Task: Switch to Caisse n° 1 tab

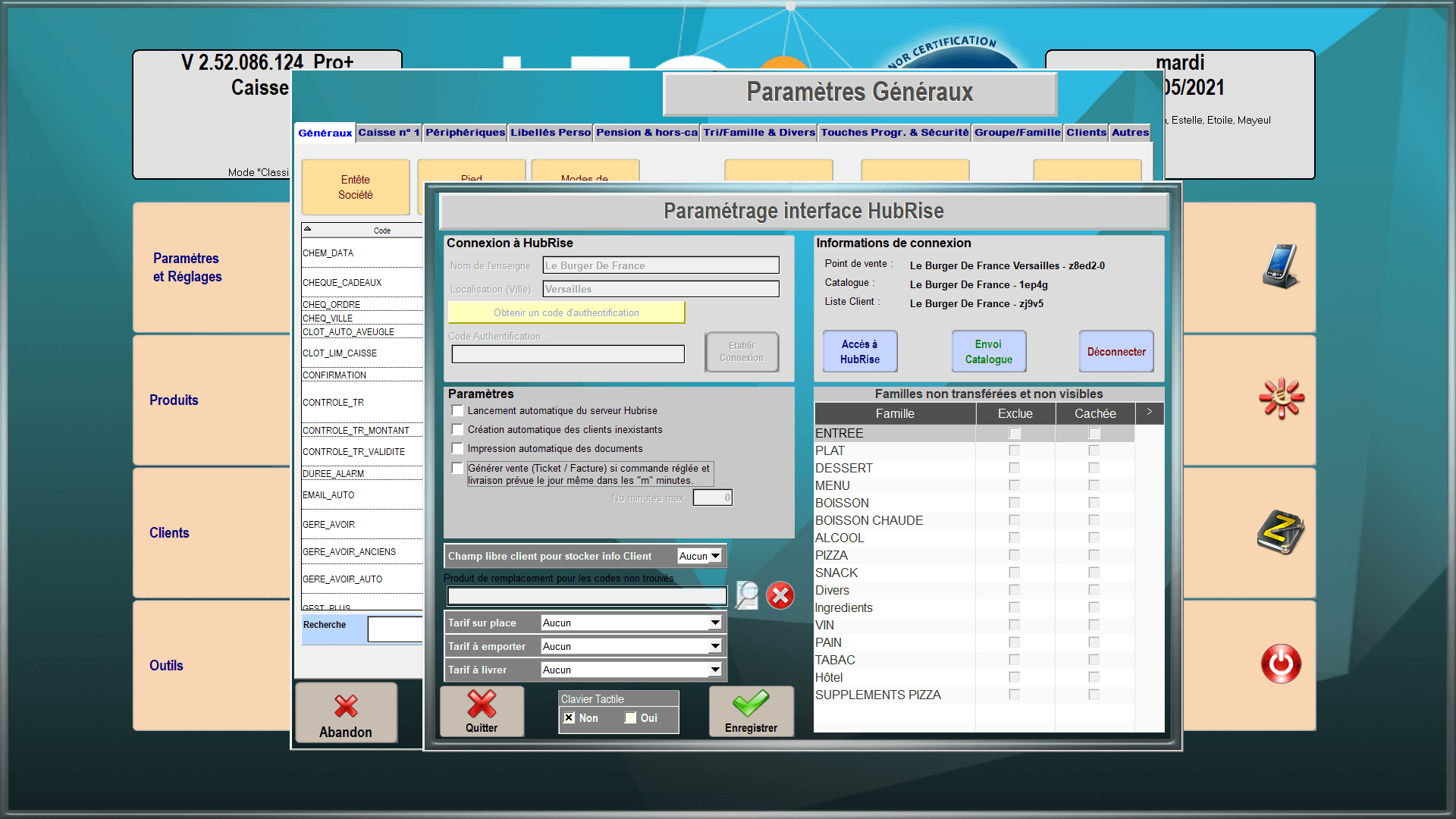Action: click(x=388, y=132)
